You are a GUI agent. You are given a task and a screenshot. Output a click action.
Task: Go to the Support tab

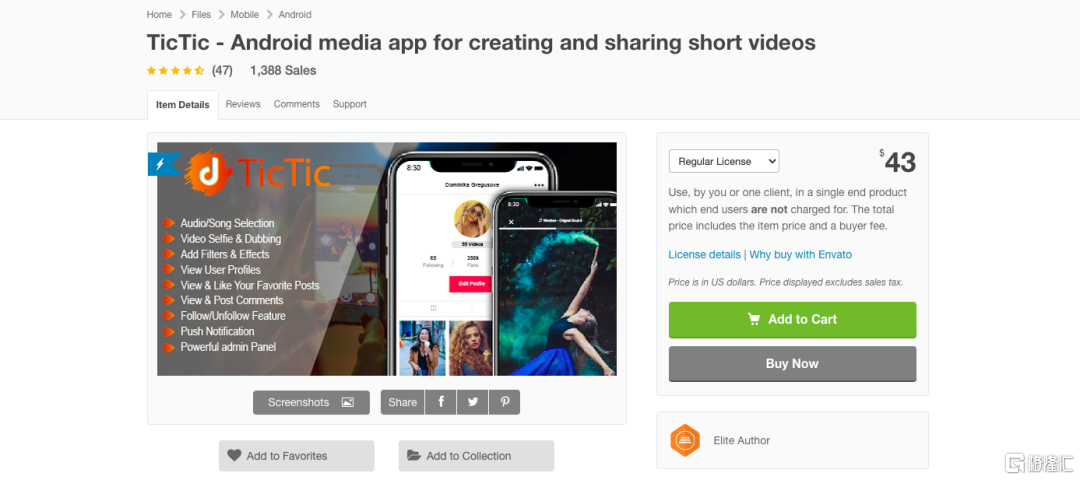coord(350,104)
